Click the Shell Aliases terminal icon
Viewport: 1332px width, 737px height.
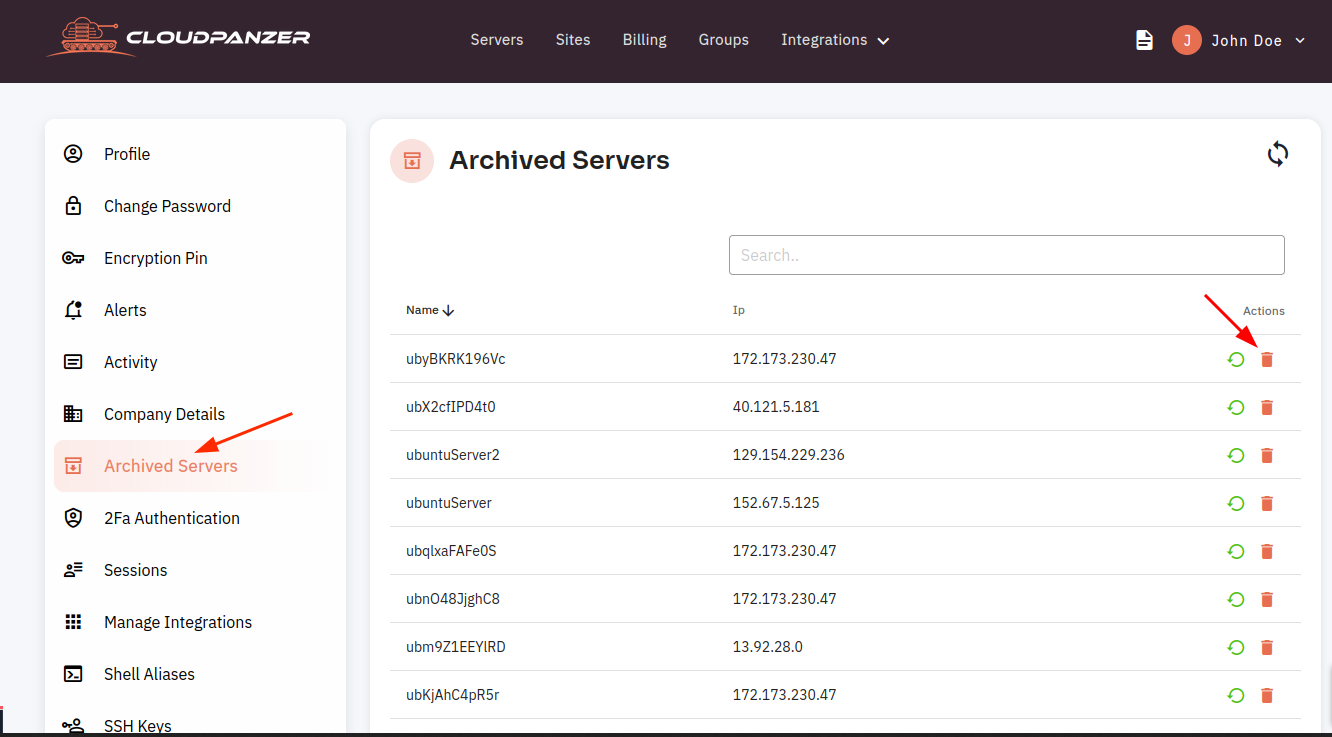click(x=73, y=674)
